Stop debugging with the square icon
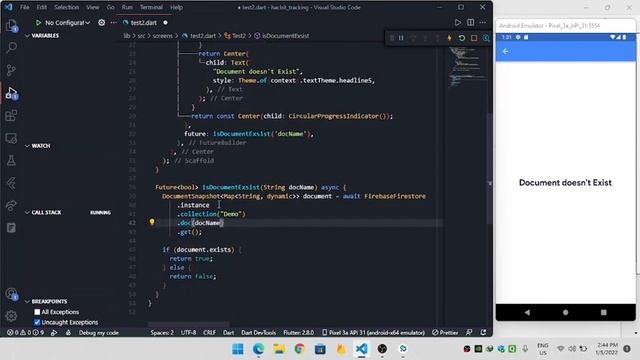This screenshot has width=640, height=360. point(474,38)
